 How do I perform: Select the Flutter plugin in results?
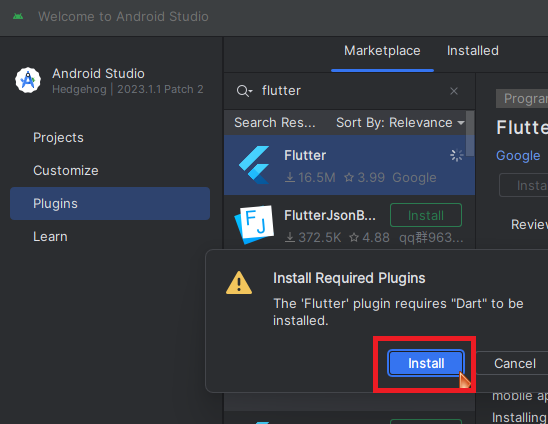(349, 165)
